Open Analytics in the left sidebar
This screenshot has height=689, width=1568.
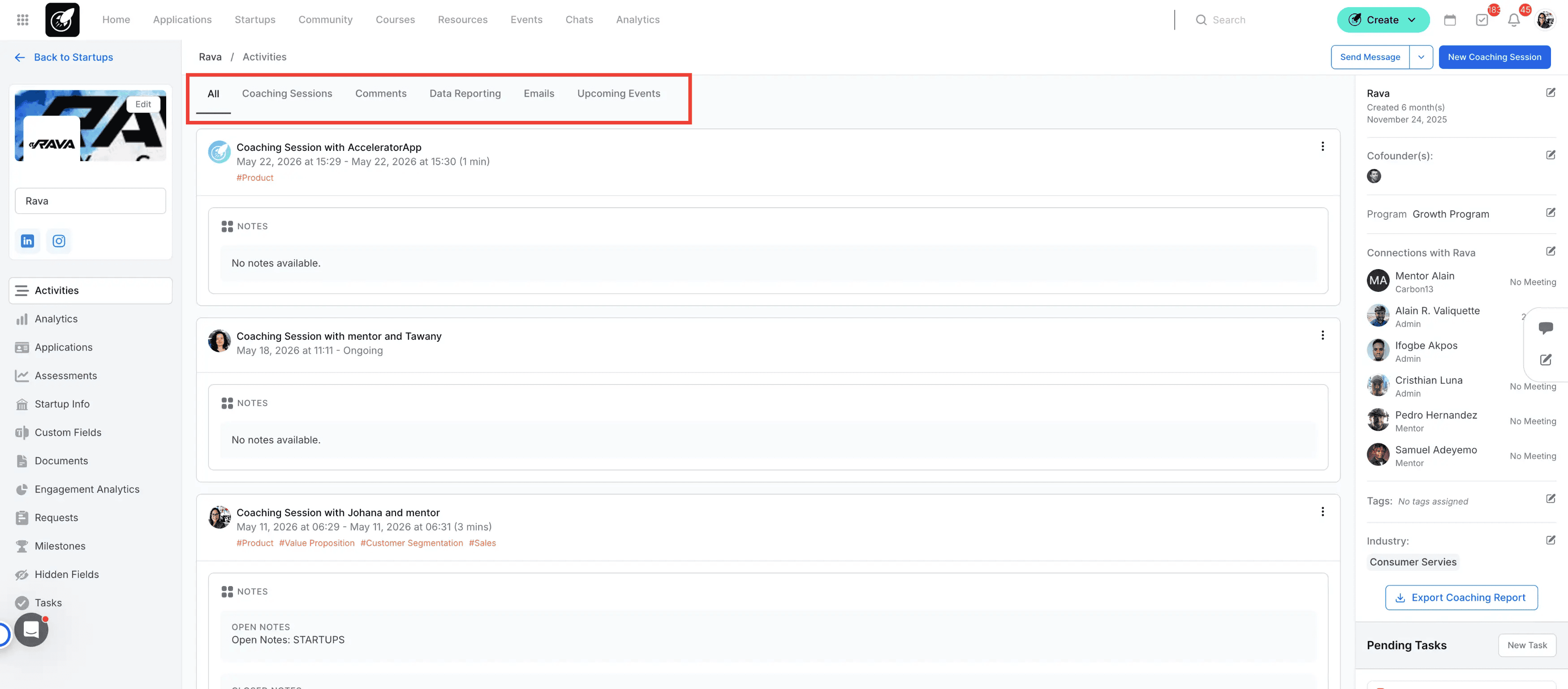click(x=56, y=319)
